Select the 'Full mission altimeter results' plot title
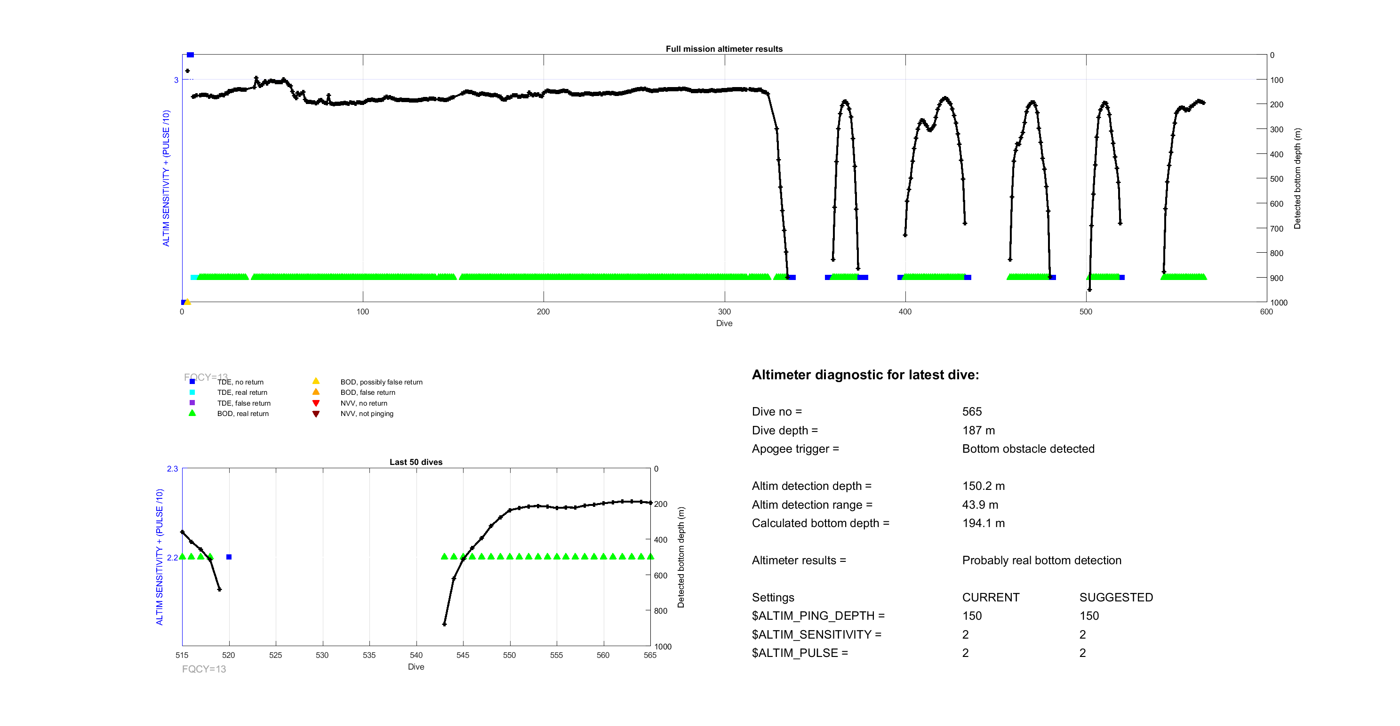This screenshot has width=1400, height=726. (x=724, y=49)
